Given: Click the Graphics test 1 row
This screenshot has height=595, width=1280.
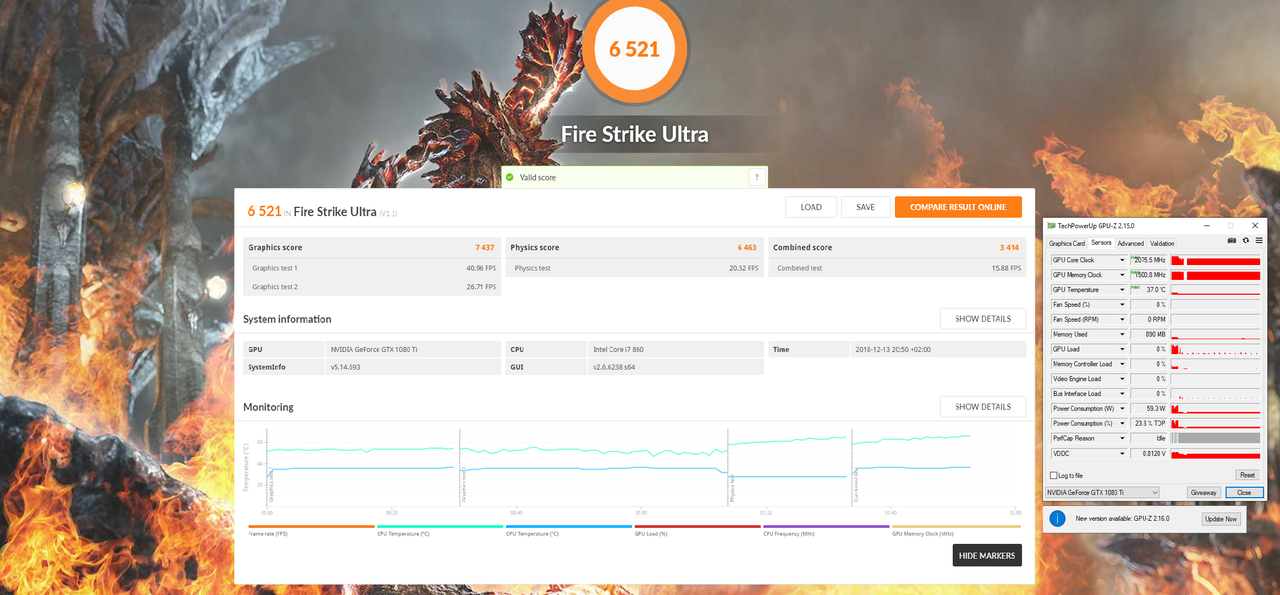Looking at the screenshot, I should click(372, 268).
